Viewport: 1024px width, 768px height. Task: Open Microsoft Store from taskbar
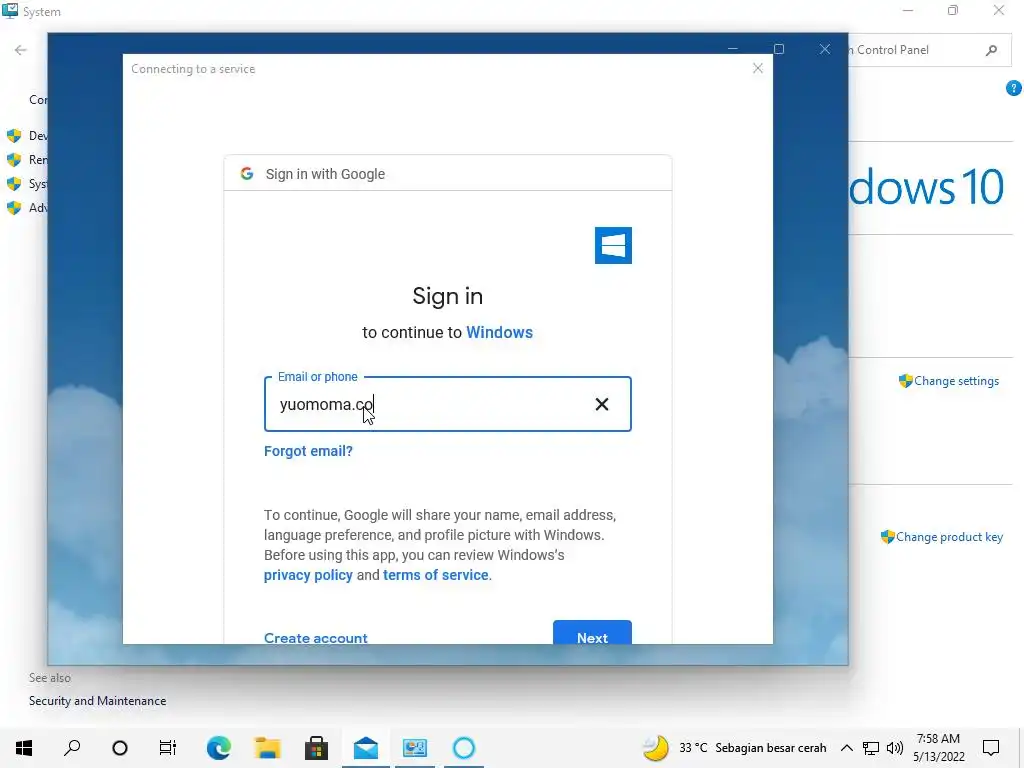coord(317,748)
